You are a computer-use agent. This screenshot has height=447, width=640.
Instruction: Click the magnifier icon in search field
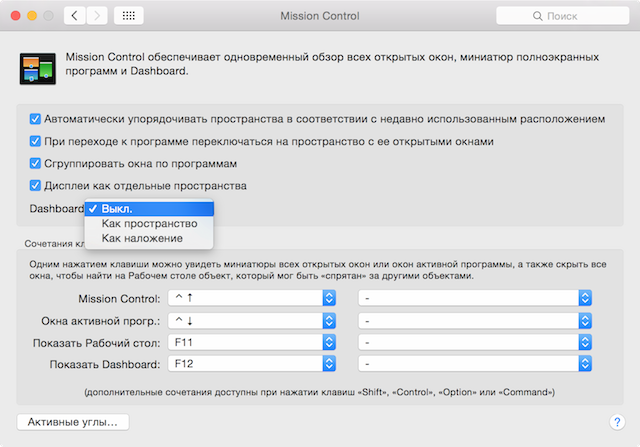[x=538, y=16]
